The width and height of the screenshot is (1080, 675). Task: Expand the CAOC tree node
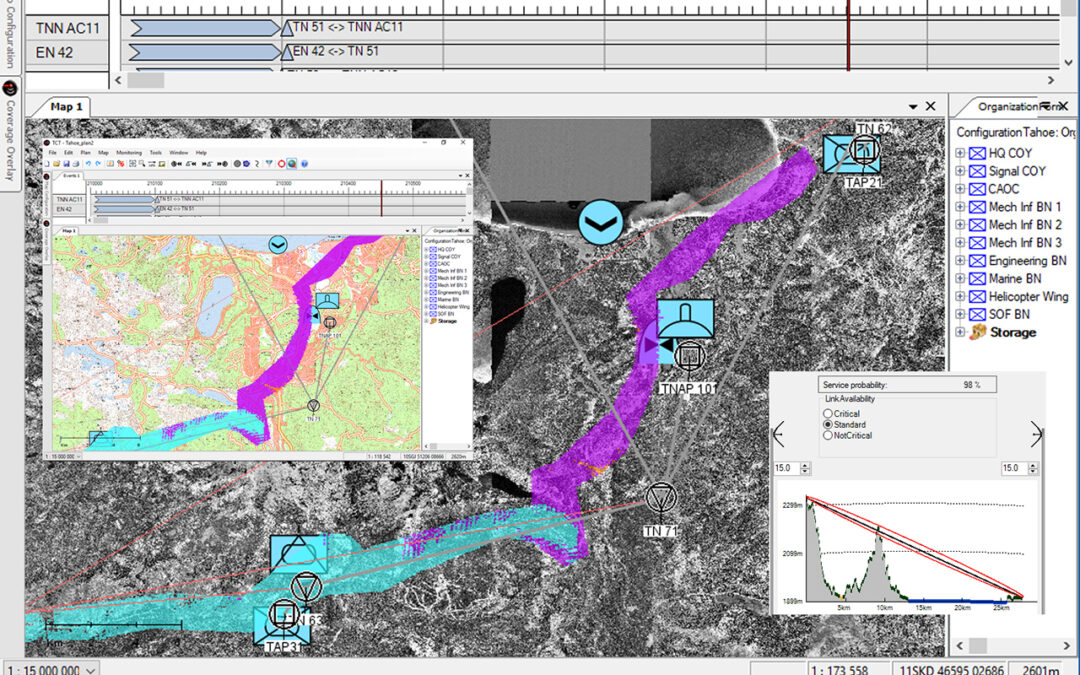(x=960, y=189)
